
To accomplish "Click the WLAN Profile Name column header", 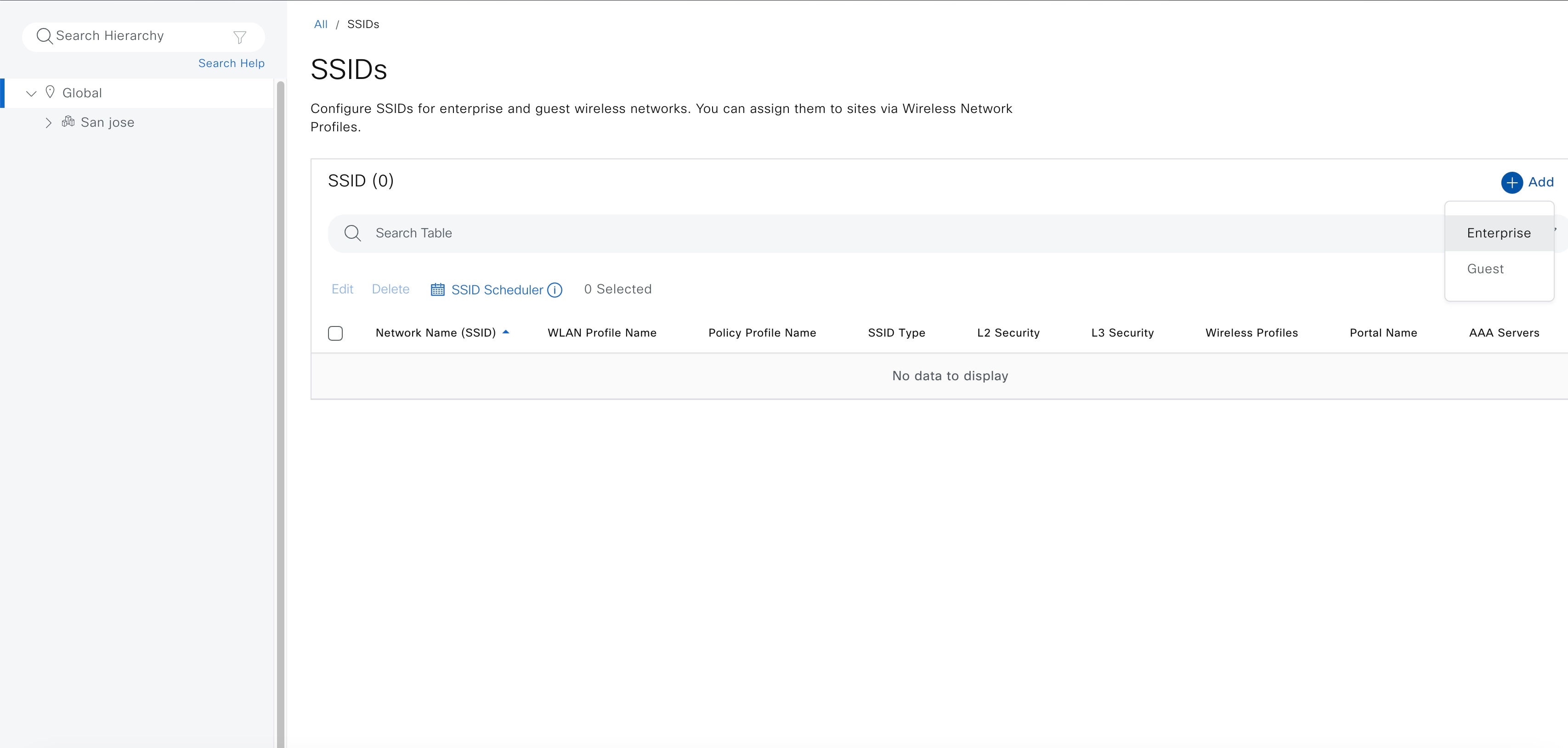I will (601, 332).
